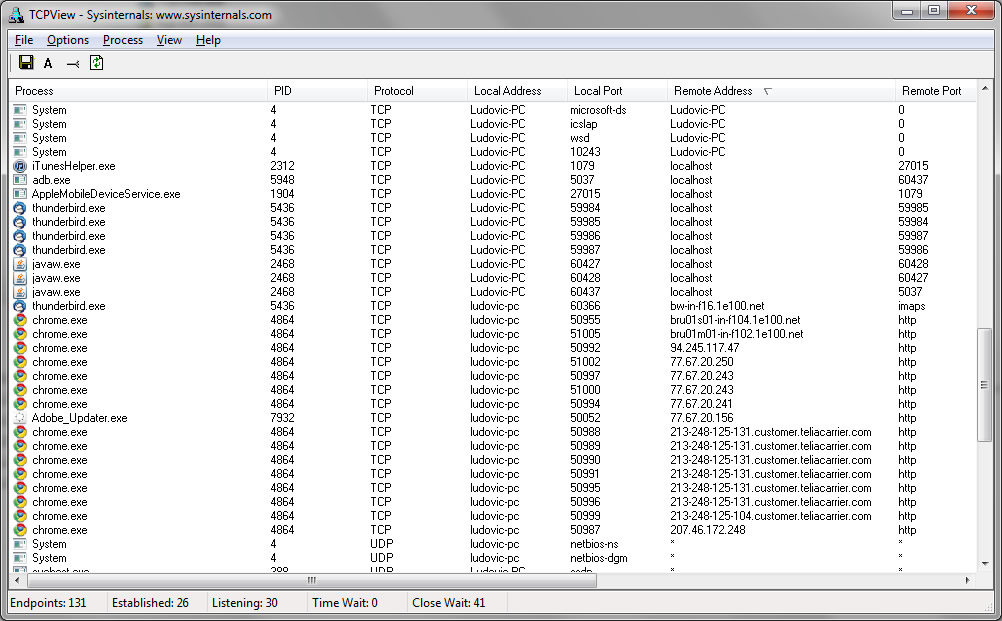Click the 77.67.20.156 remote address
Screen dimensions: 1002x621
[702, 418]
